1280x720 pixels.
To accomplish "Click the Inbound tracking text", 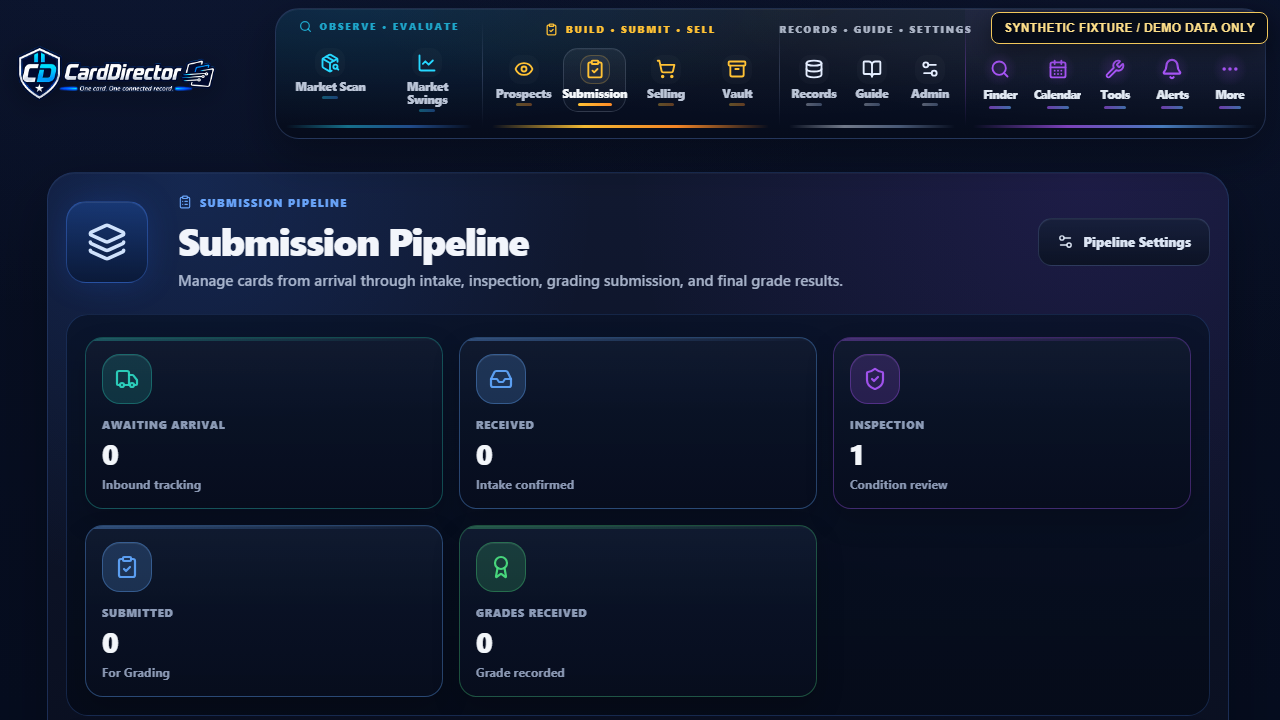I will coord(151,485).
